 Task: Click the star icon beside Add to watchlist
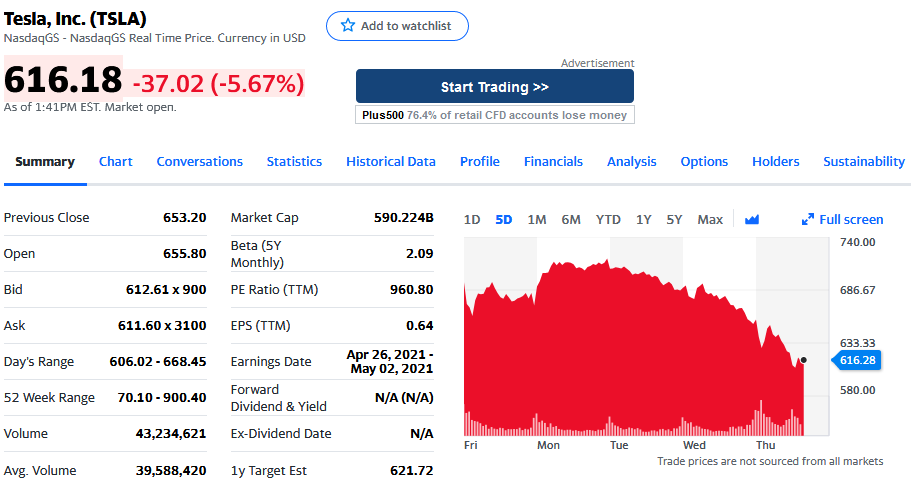pyautogui.click(x=348, y=26)
